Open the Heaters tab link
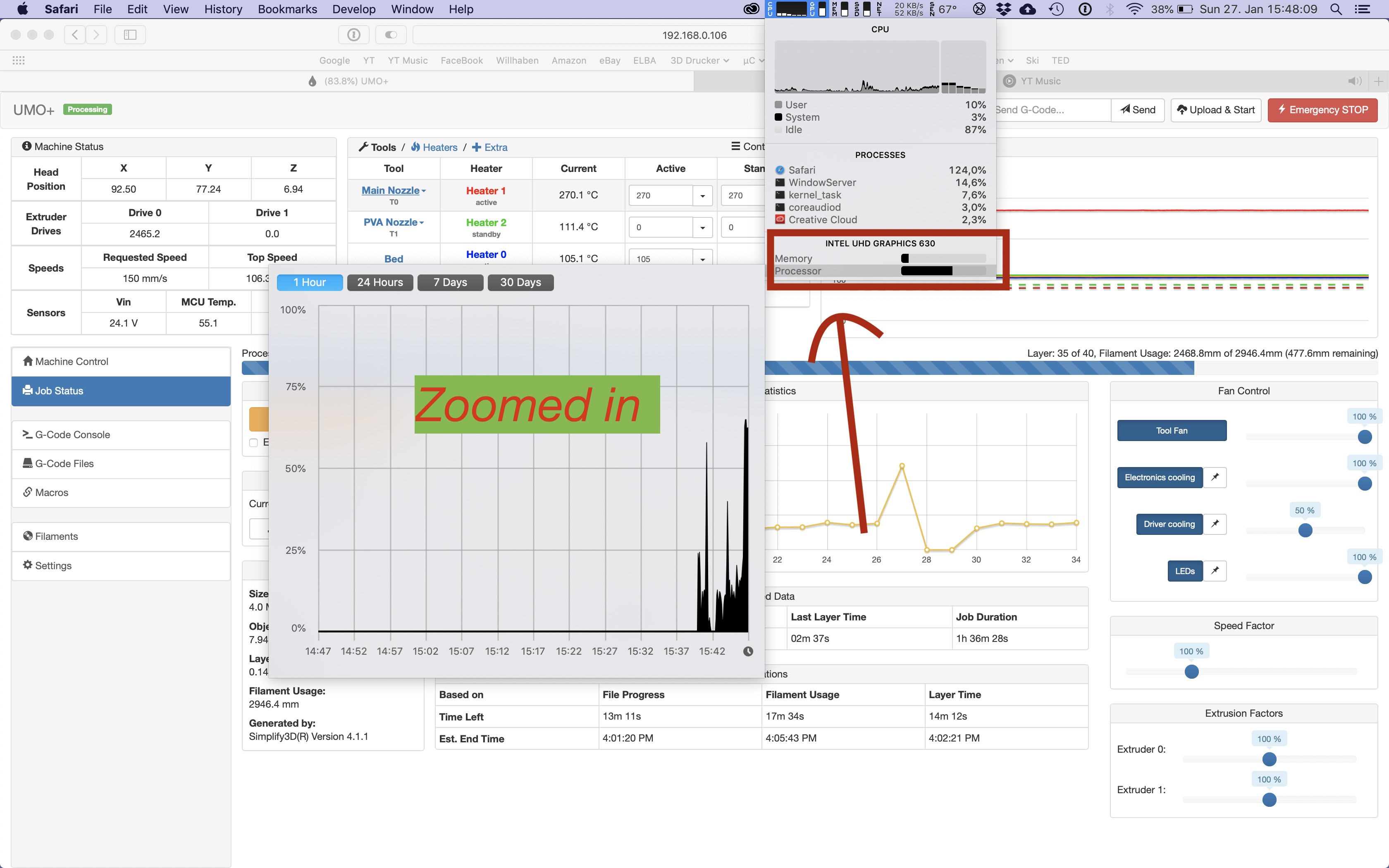 click(434, 148)
